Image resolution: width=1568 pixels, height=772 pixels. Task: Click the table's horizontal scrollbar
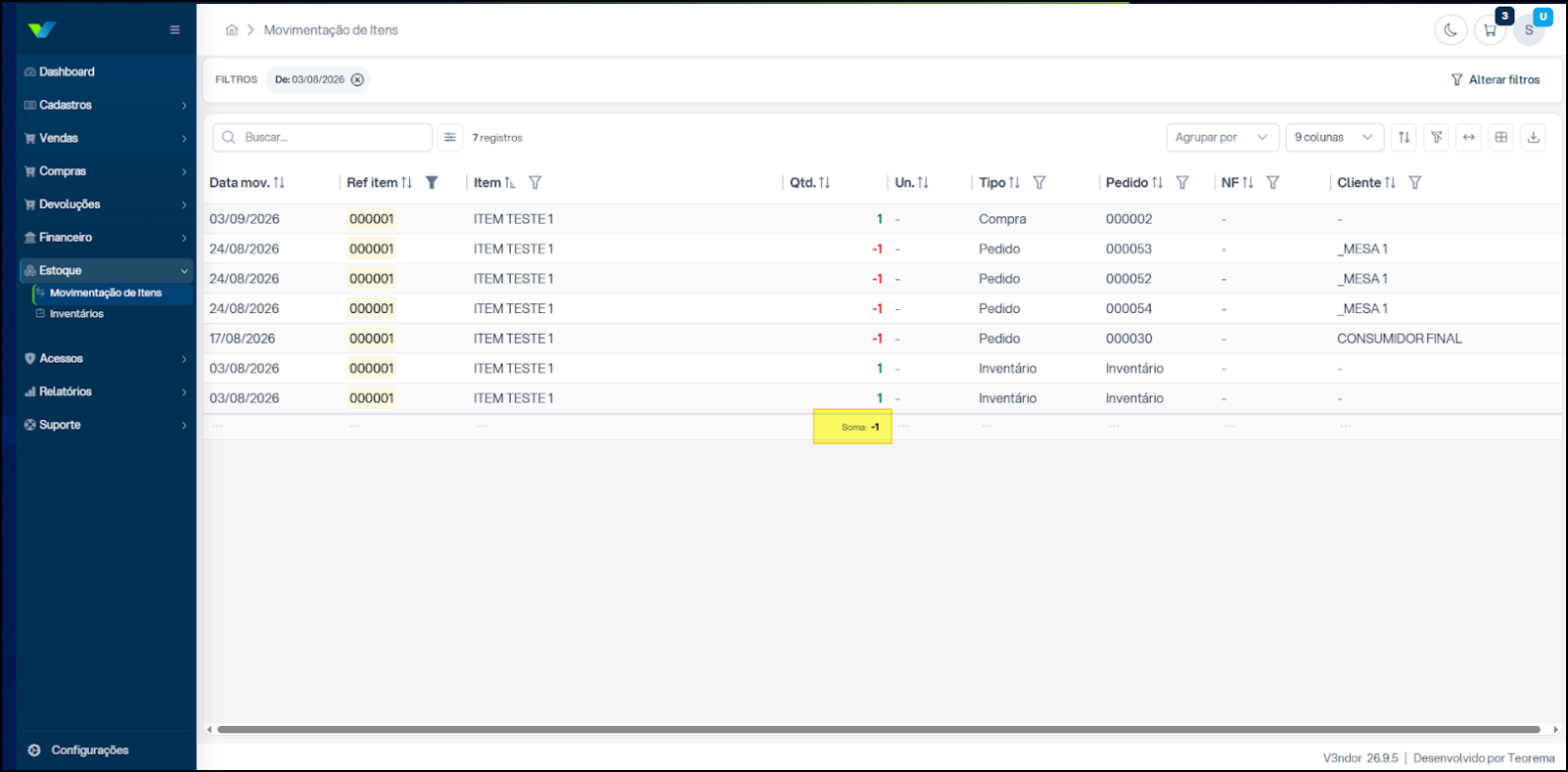[878, 730]
